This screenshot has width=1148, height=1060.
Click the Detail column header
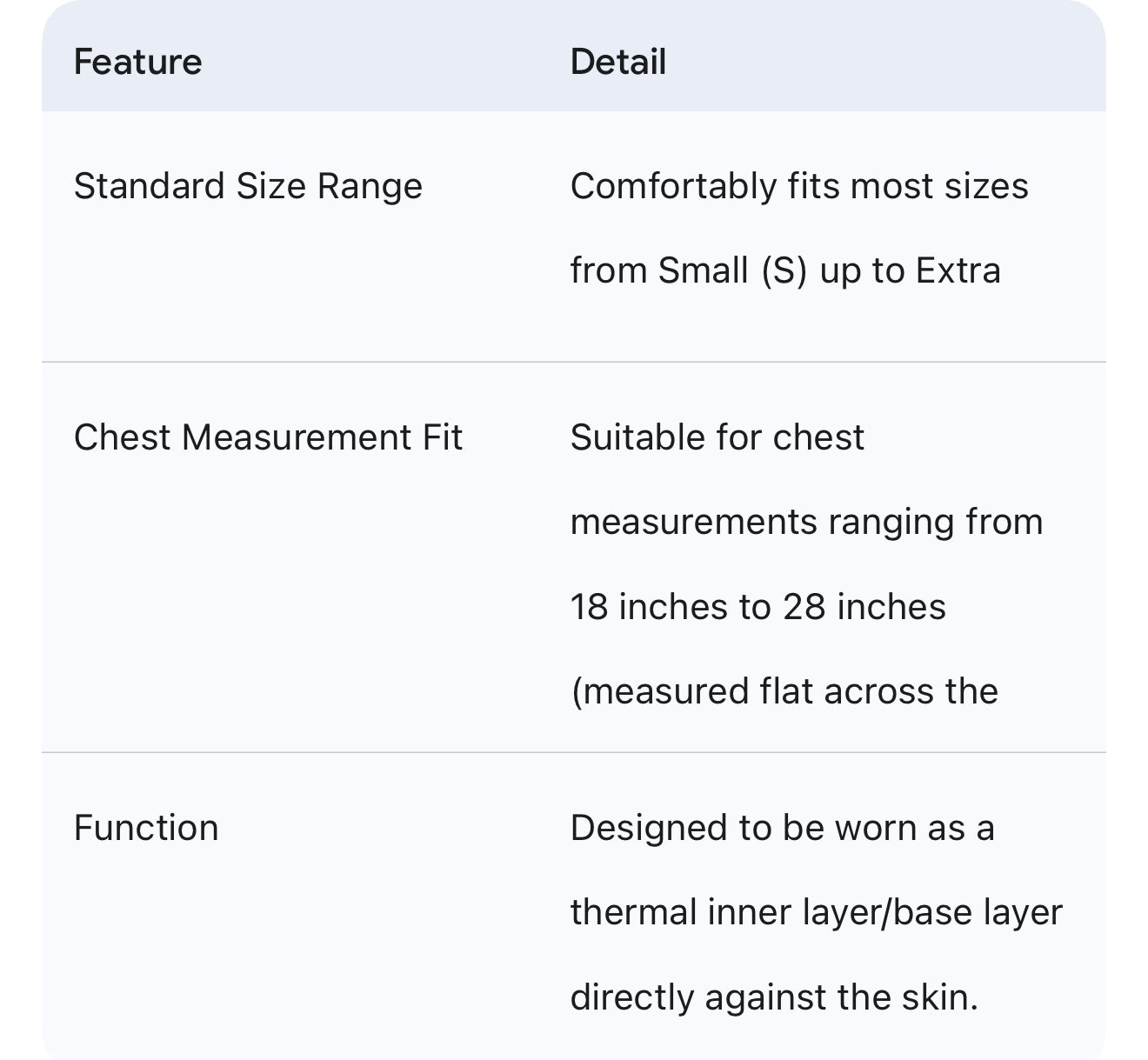tap(618, 62)
